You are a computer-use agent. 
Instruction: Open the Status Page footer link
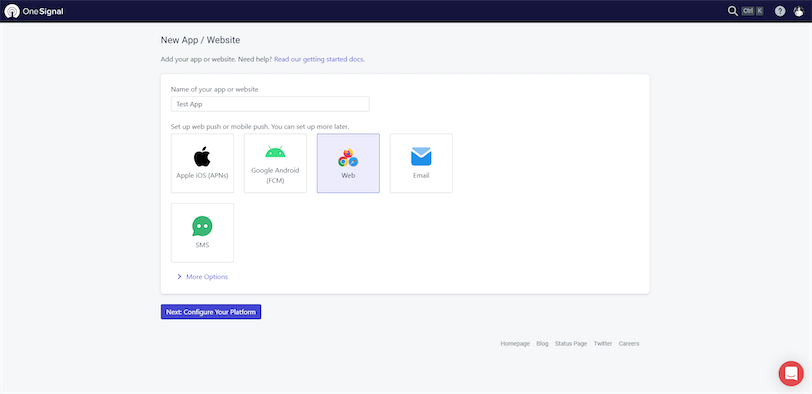click(571, 343)
